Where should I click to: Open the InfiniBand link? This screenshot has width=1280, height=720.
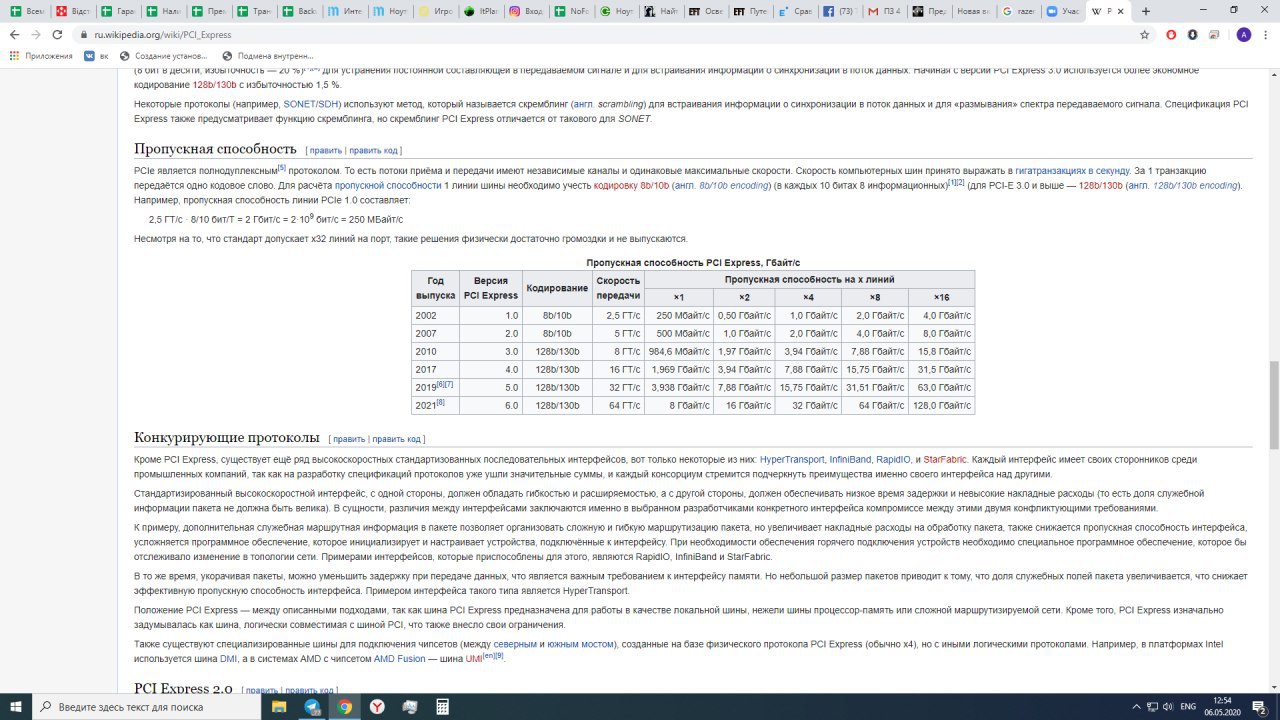pyautogui.click(x=851, y=459)
